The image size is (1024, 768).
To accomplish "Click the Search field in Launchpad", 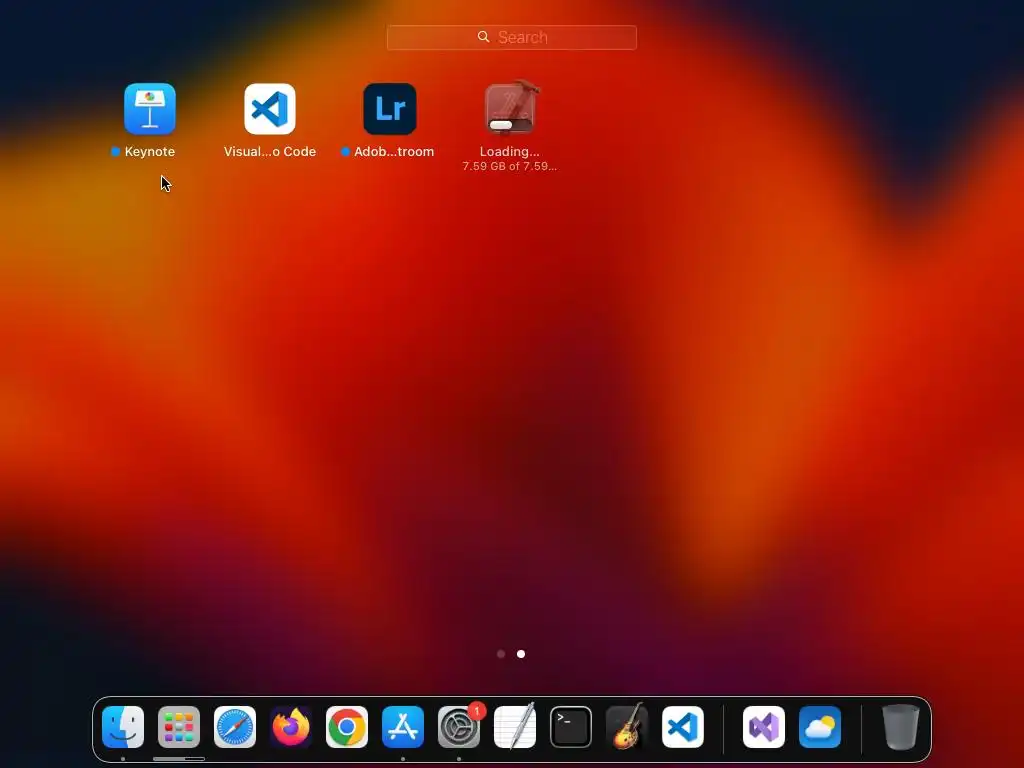I will [511, 37].
